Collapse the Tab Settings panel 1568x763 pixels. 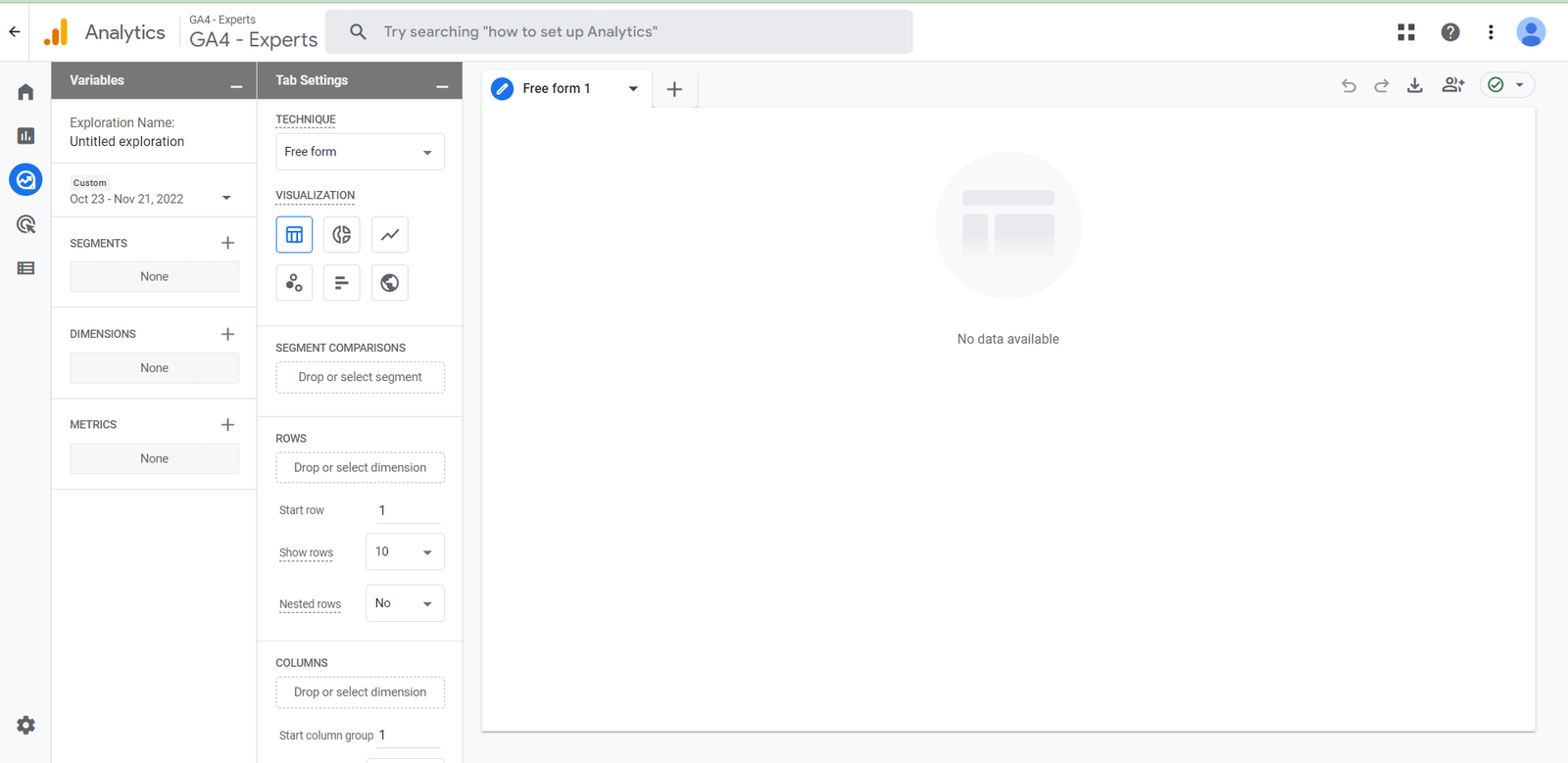click(442, 86)
